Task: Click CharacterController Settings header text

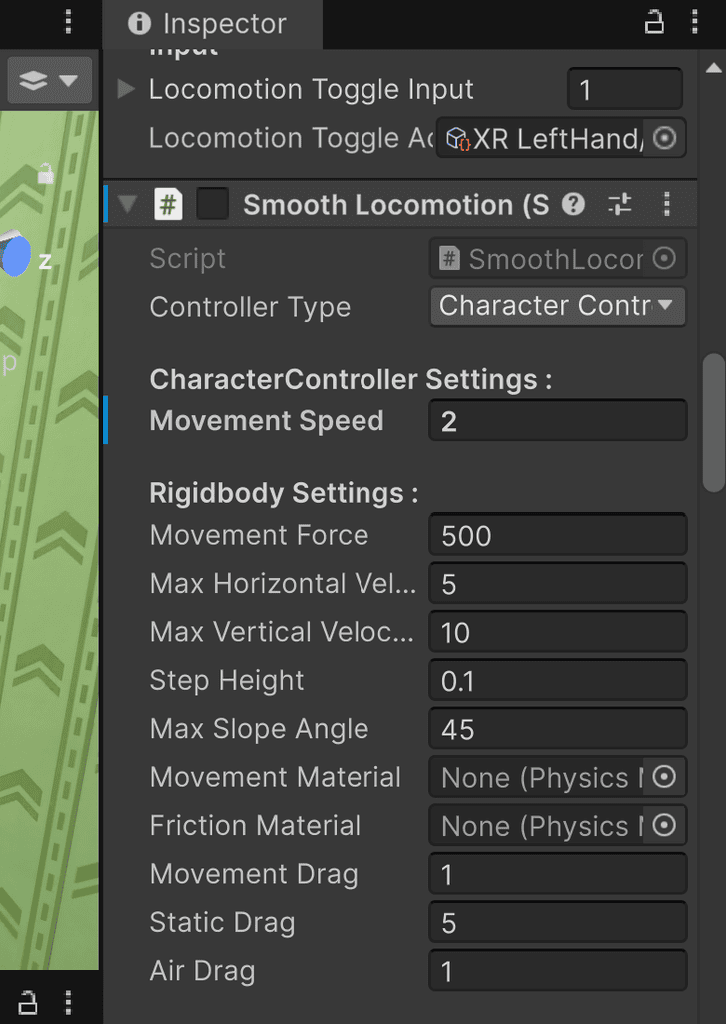Action: 351,379
